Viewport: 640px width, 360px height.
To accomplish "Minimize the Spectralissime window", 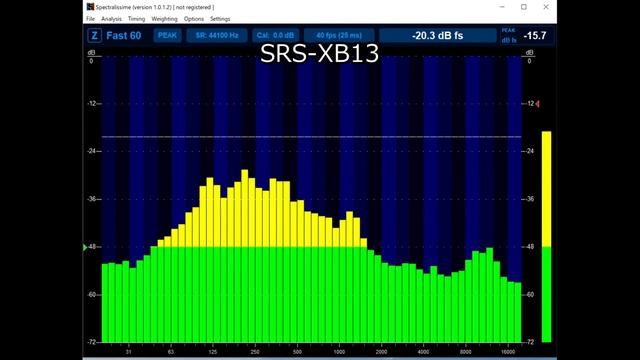I will (x=502, y=7).
